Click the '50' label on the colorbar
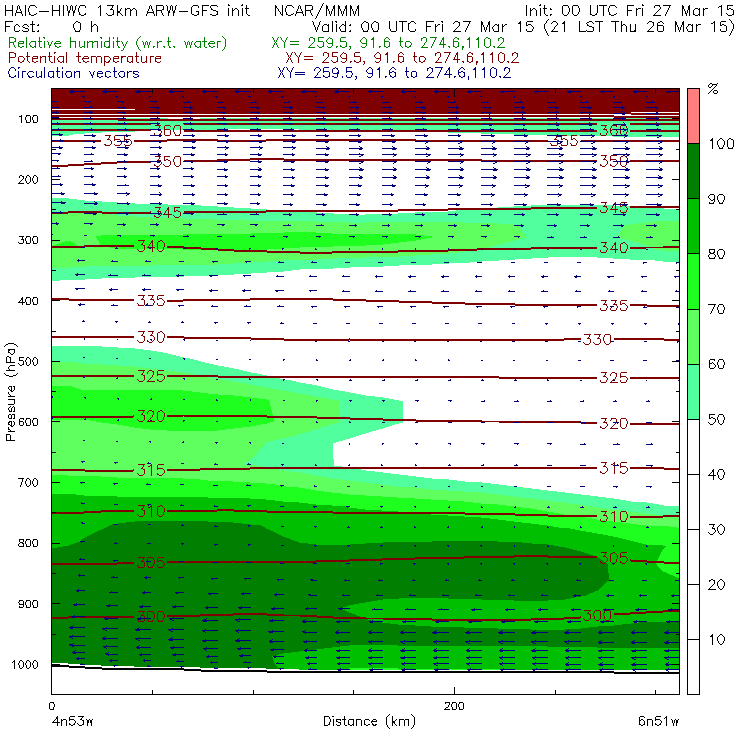Screen dimensions: 740x740 716,419
